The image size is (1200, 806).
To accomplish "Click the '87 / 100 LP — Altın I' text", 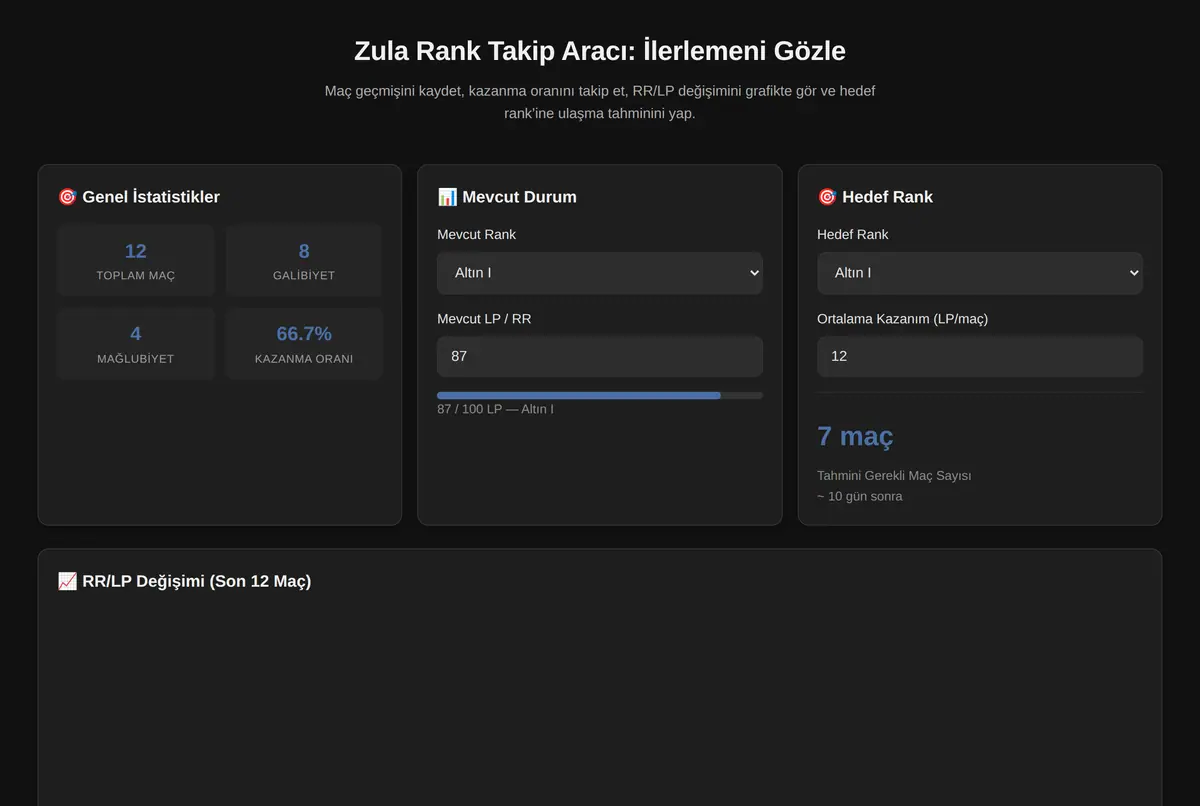I will point(495,409).
